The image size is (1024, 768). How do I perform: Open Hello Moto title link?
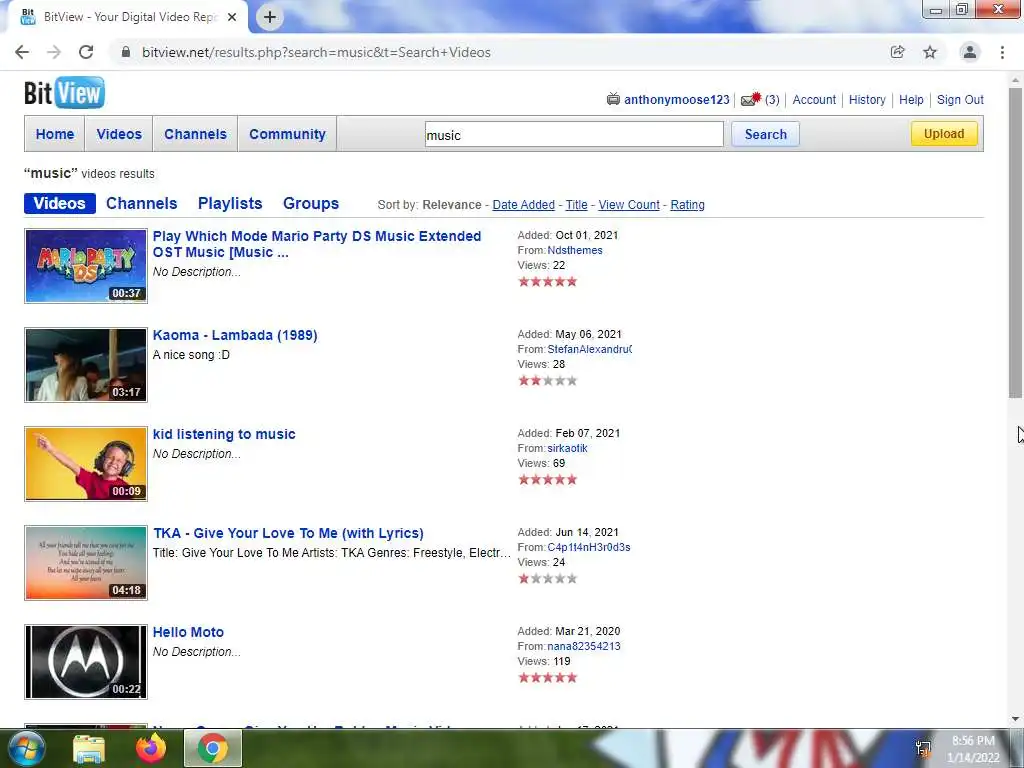tap(188, 632)
